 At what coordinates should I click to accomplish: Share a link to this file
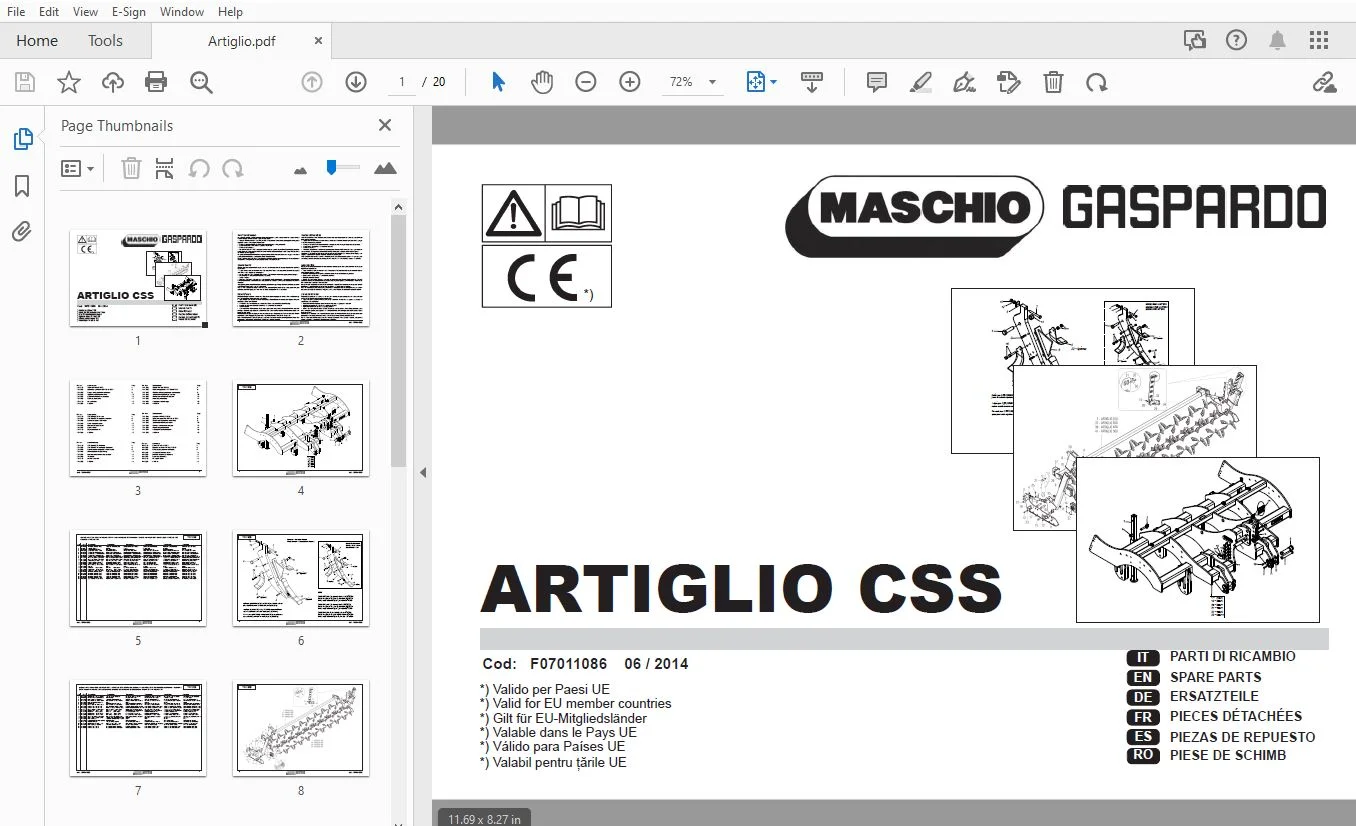[x=1325, y=82]
